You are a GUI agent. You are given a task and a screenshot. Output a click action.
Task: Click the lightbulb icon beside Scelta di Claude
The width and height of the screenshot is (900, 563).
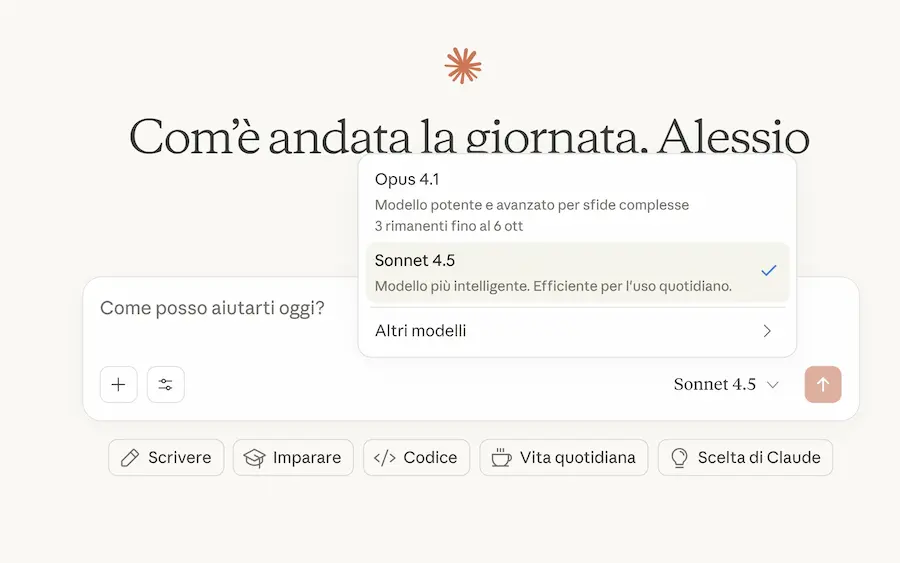[679, 458]
